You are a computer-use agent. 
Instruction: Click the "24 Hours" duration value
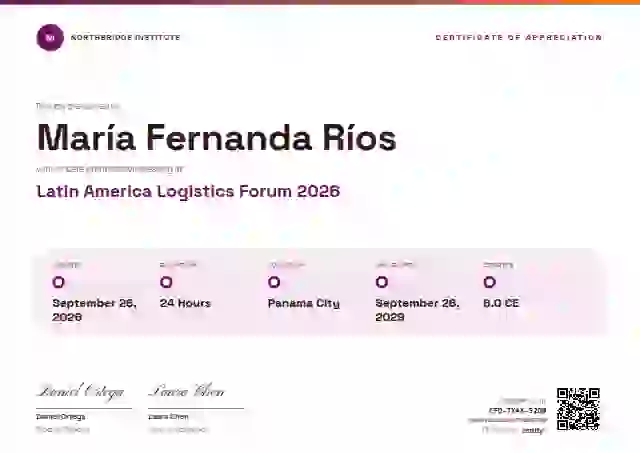185,303
